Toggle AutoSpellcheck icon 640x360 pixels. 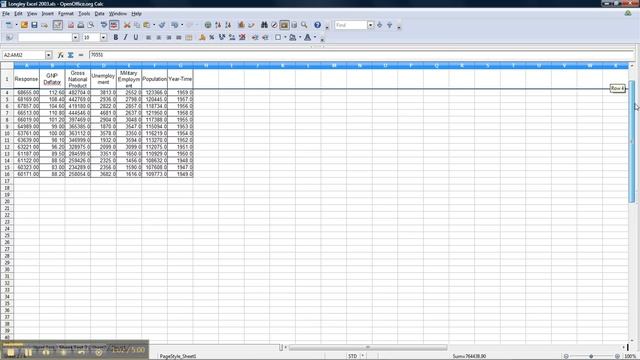coord(114,25)
